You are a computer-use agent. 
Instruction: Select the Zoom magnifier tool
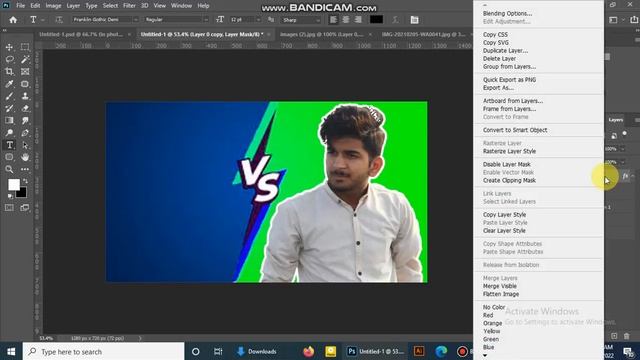coord(9,169)
